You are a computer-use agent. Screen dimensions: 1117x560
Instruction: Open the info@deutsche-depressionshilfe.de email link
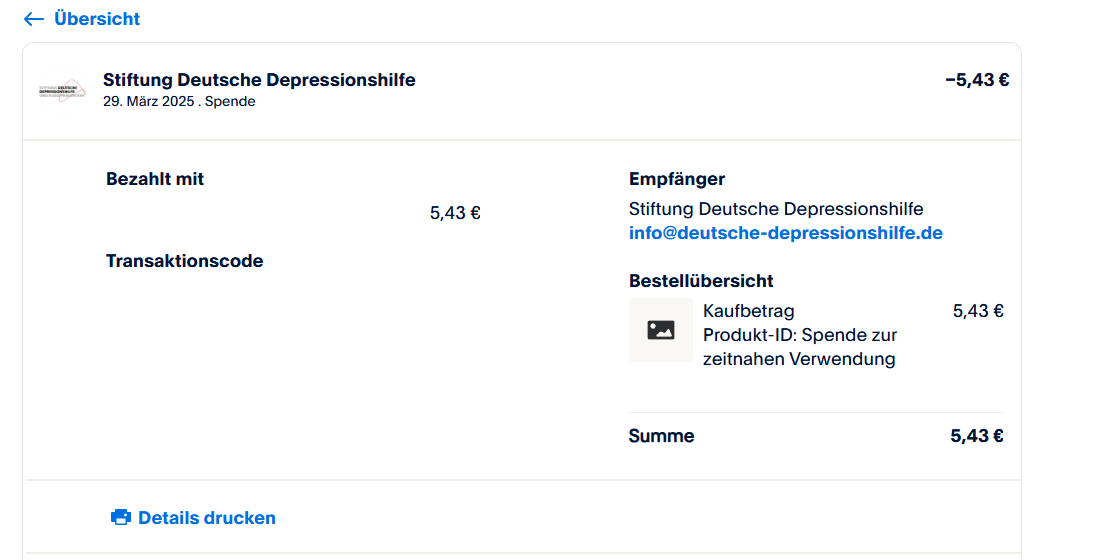(785, 233)
